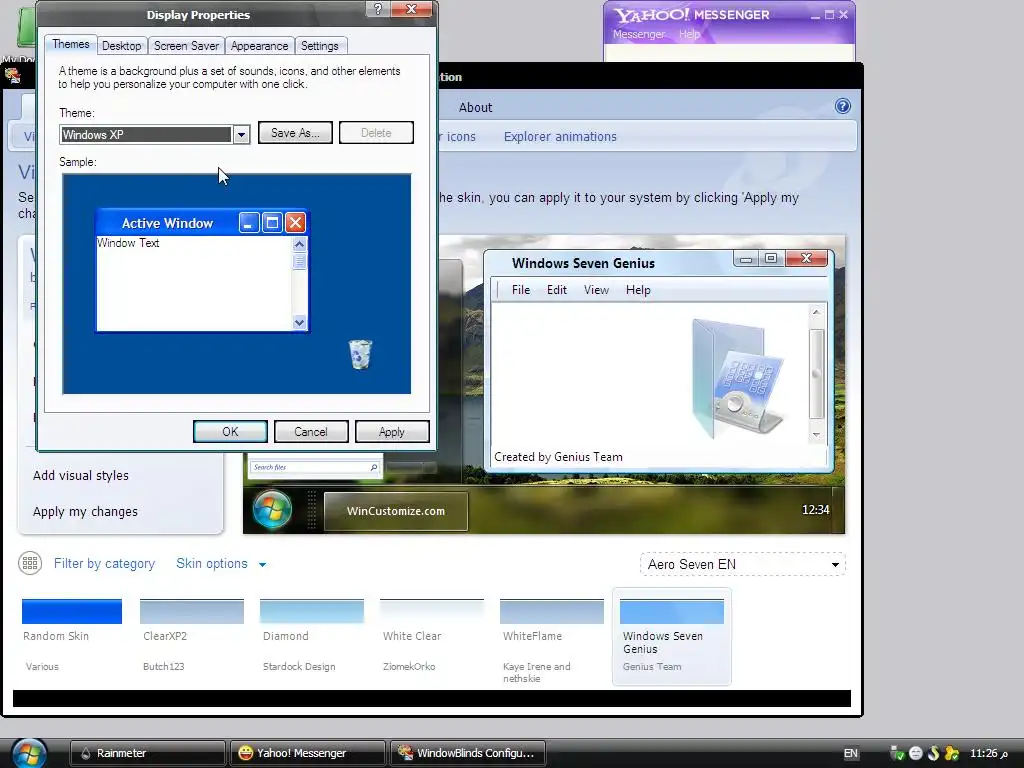Click the "Butch123" author text

click(163, 667)
